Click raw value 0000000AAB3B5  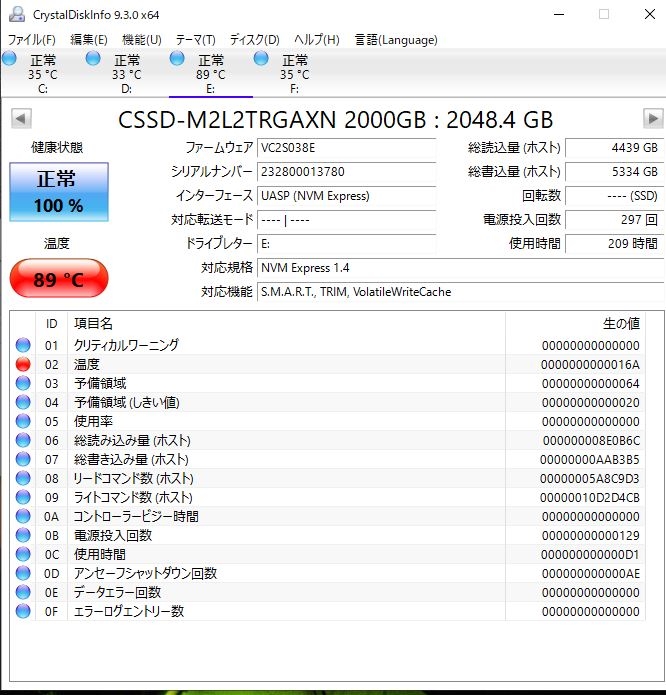(590, 460)
